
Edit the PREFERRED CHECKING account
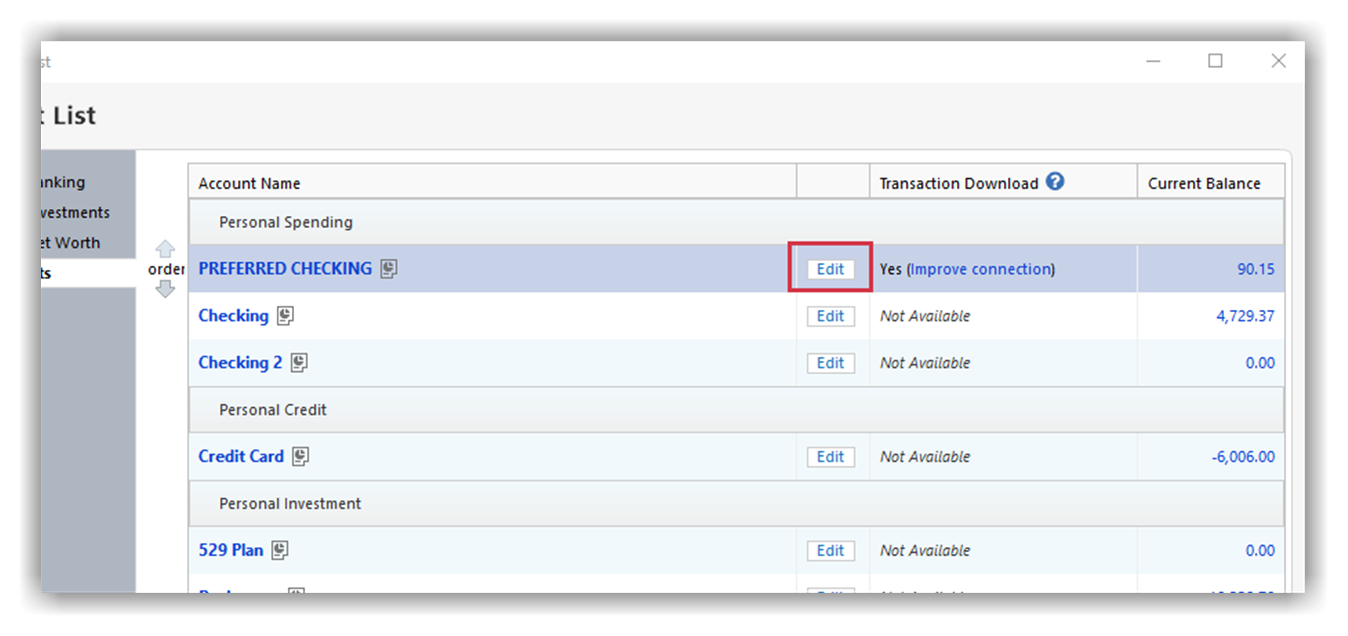coord(830,269)
